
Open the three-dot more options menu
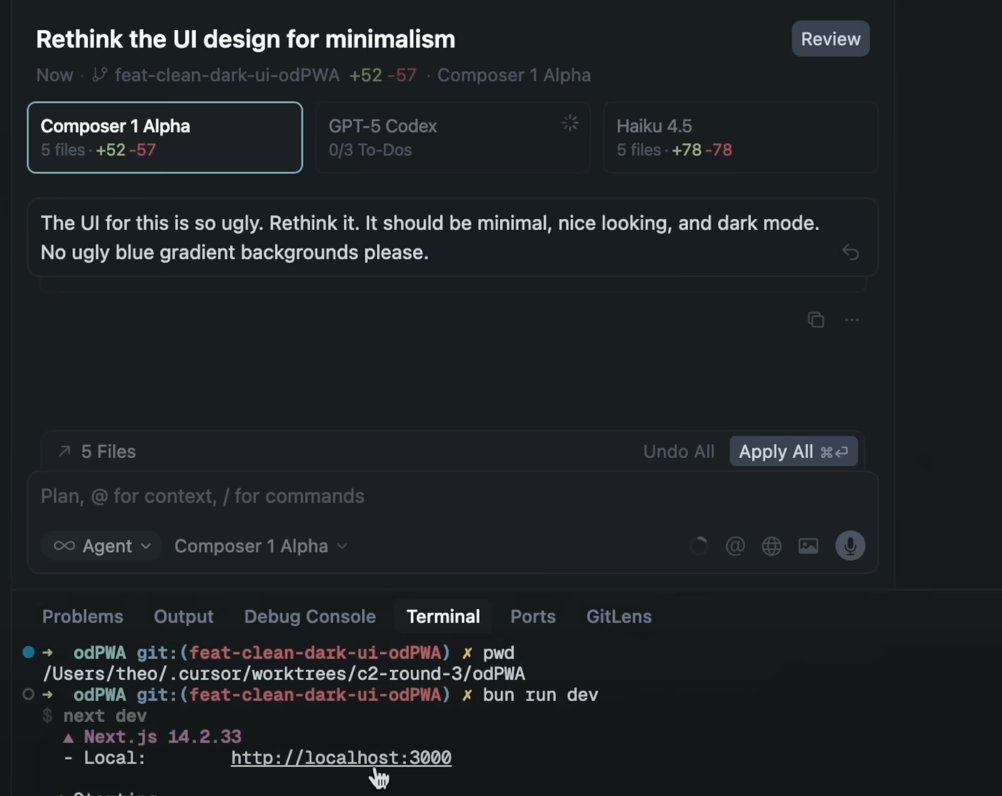coord(852,319)
